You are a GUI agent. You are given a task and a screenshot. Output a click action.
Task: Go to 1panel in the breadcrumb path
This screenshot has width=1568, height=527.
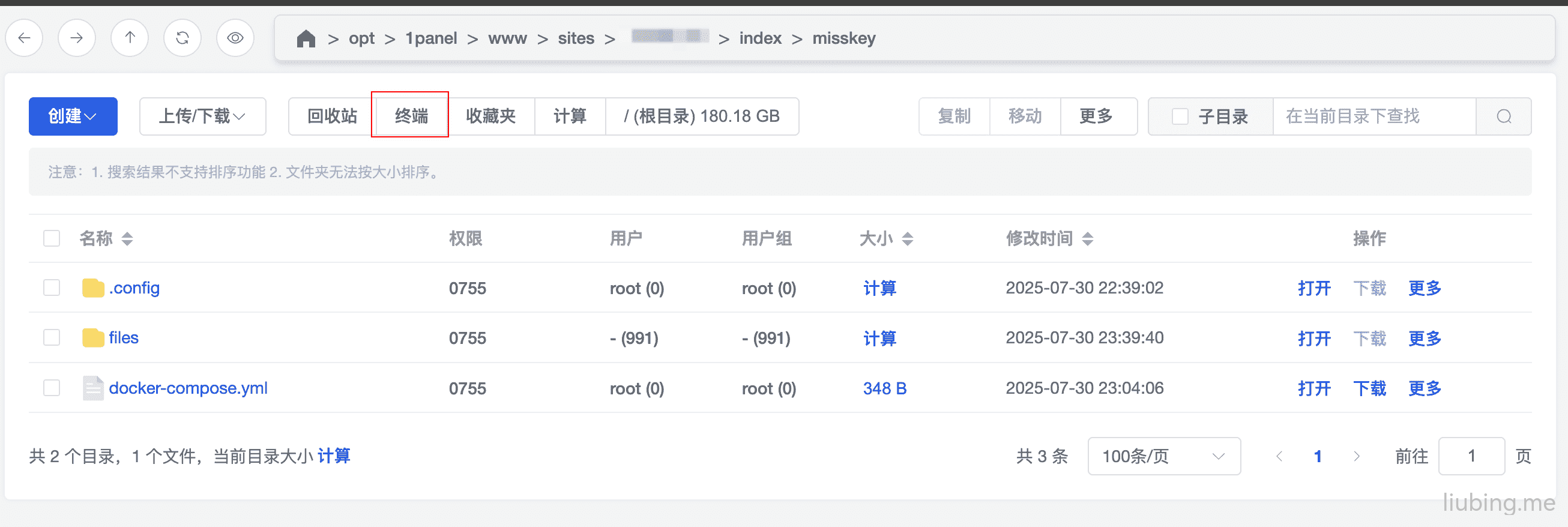pos(432,38)
